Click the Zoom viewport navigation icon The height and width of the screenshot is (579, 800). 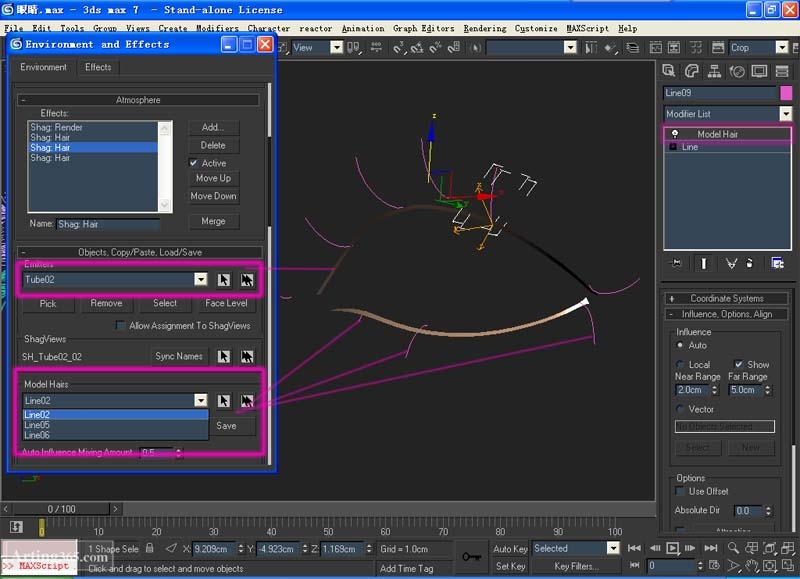pyautogui.click(x=733, y=548)
